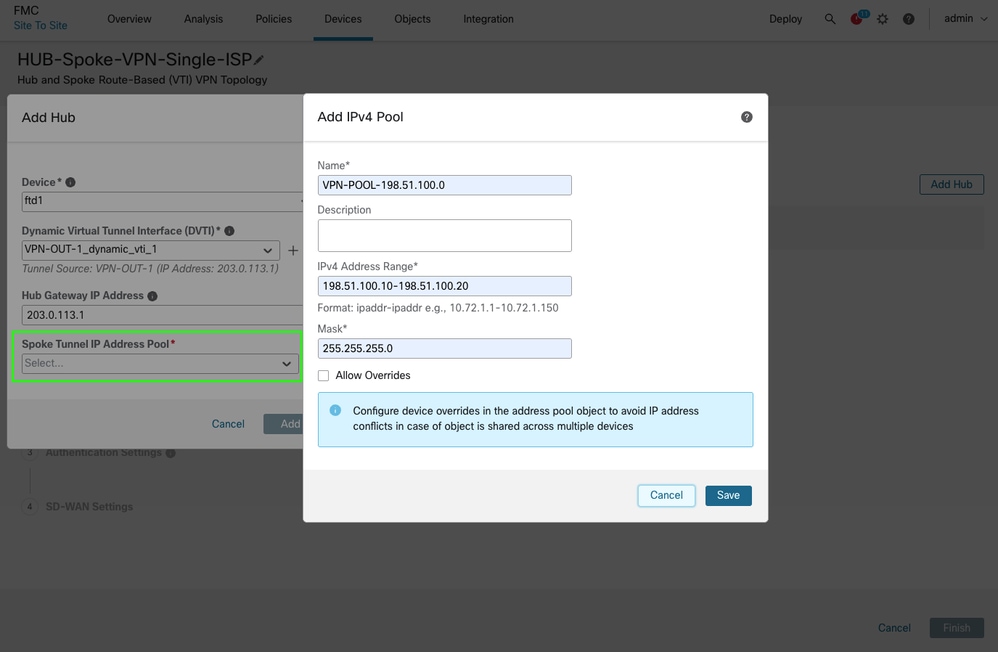Open the settings gear icon
The image size is (998, 652).
pos(882,19)
